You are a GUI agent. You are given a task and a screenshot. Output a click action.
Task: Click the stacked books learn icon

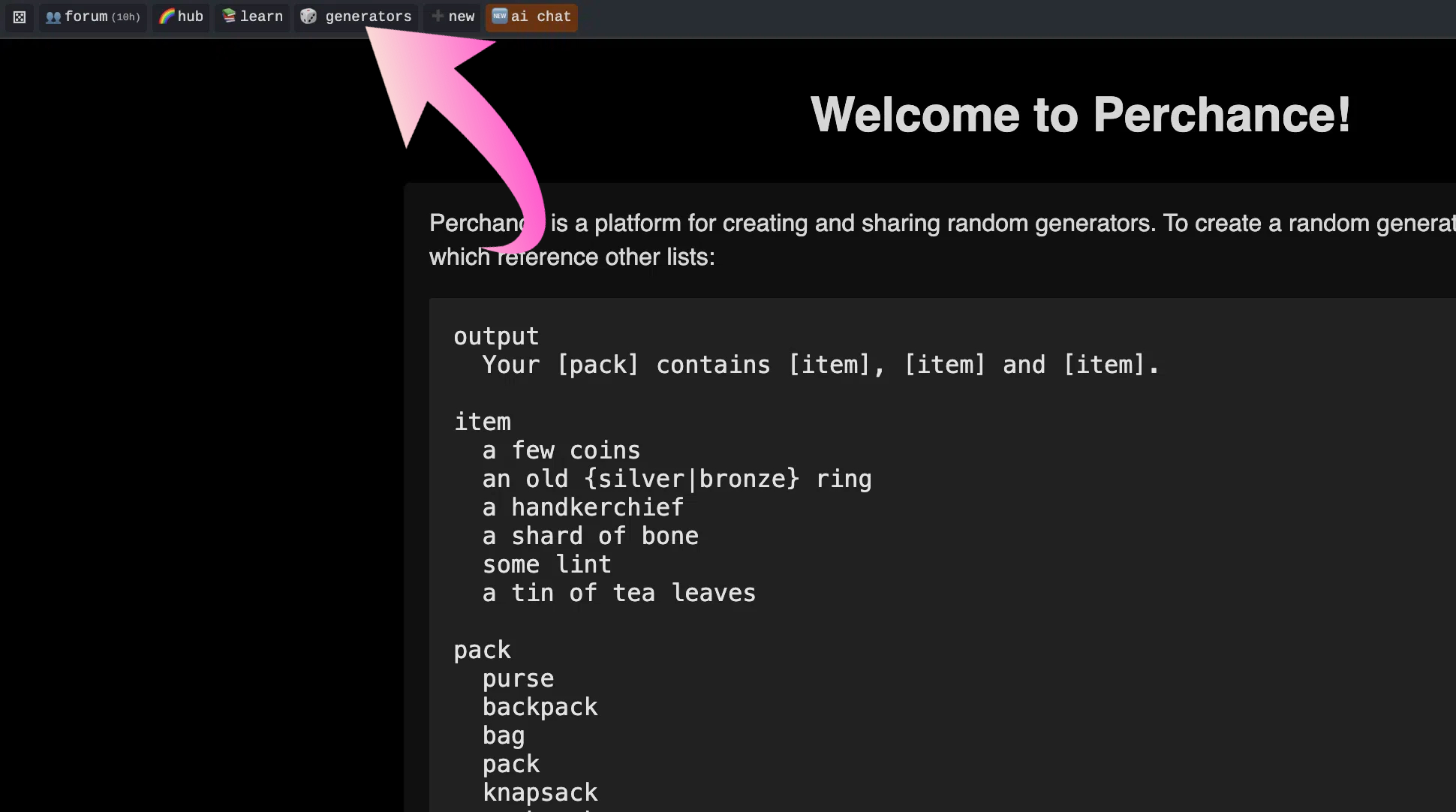228,17
